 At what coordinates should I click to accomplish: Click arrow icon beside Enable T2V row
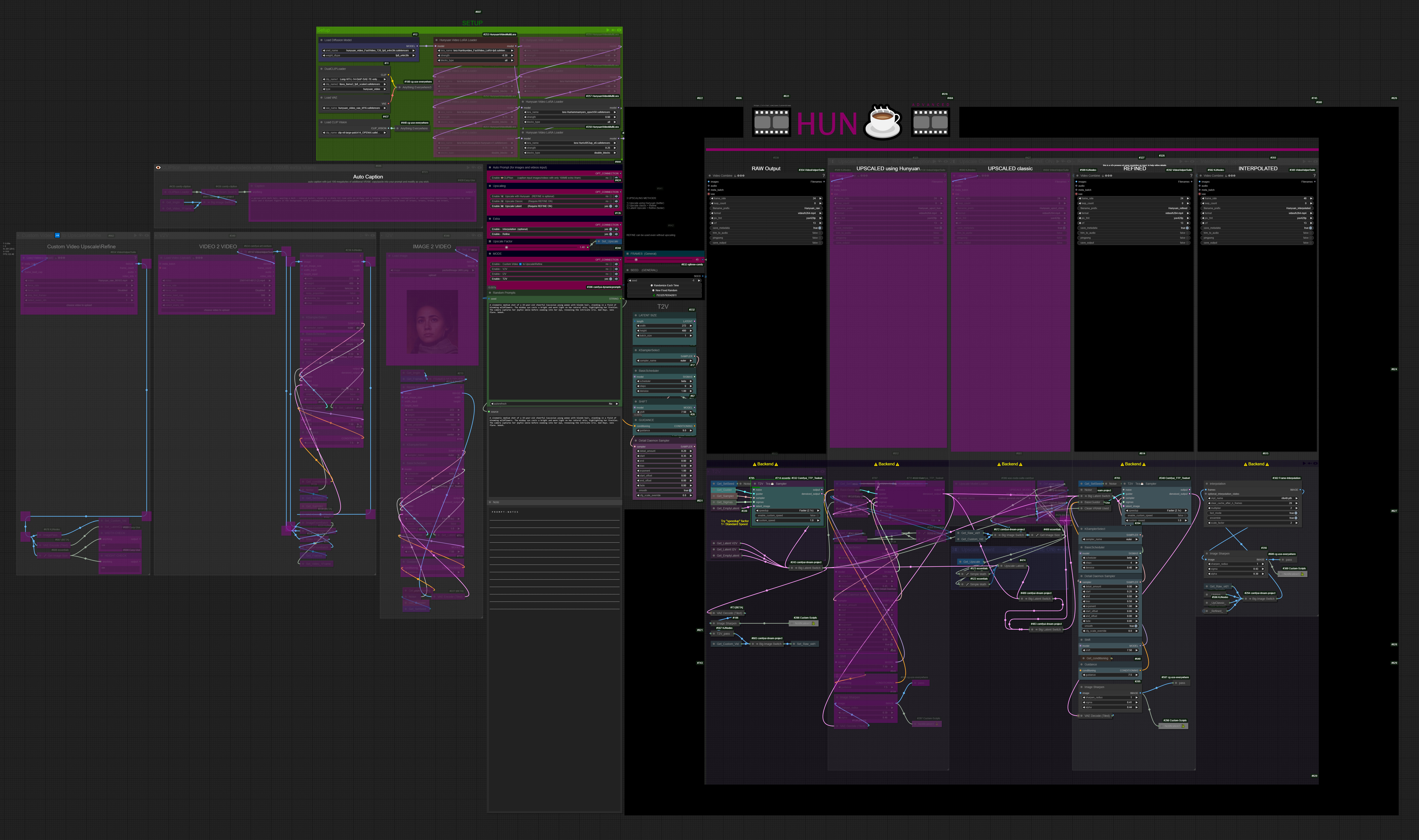tap(616, 279)
